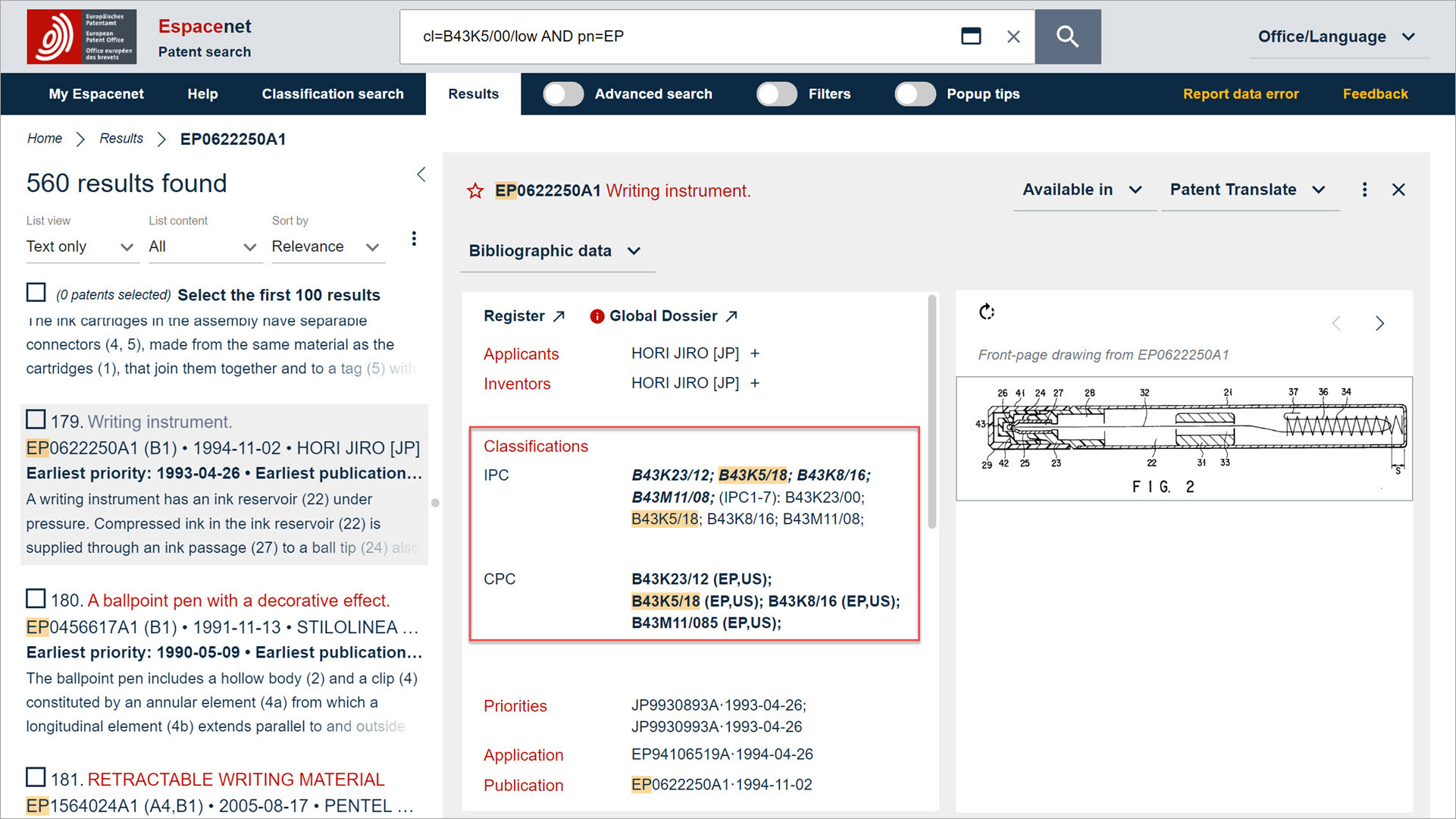This screenshot has height=819, width=1456.
Task: Rotate the front-page drawing
Action: click(986, 312)
